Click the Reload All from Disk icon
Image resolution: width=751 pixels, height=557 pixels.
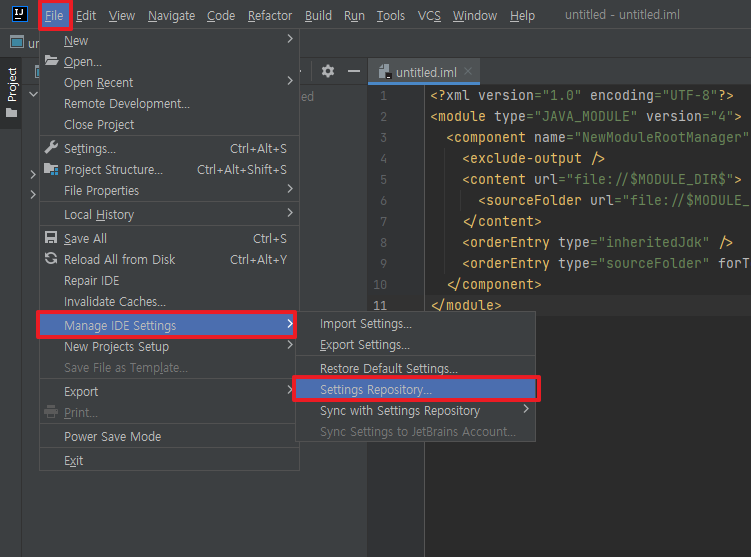coord(51,259)
